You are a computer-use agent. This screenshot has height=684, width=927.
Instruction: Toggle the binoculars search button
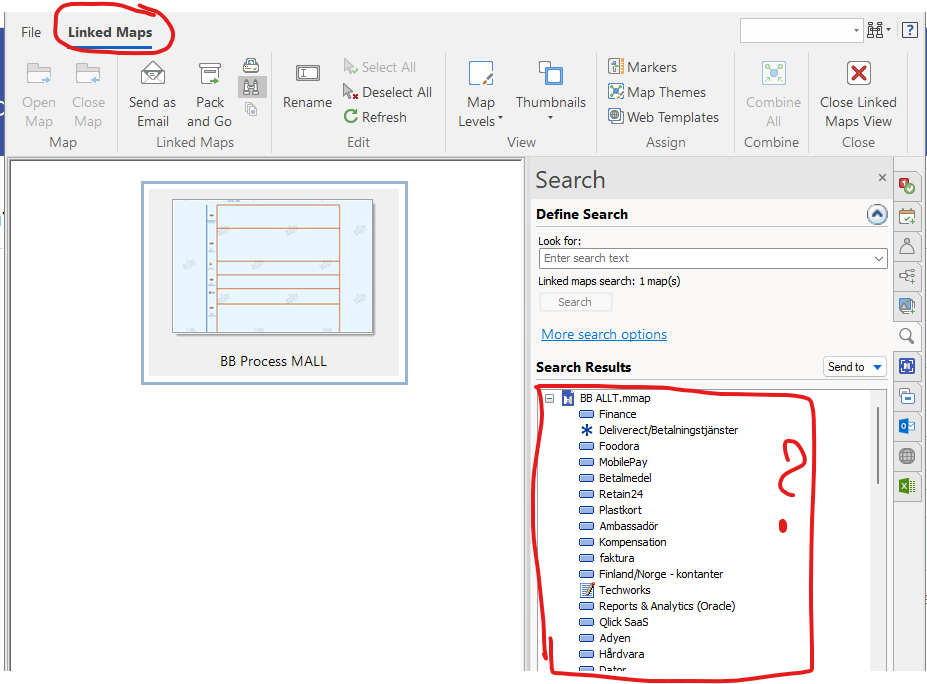pyautogui.click(x=251, y=87)
